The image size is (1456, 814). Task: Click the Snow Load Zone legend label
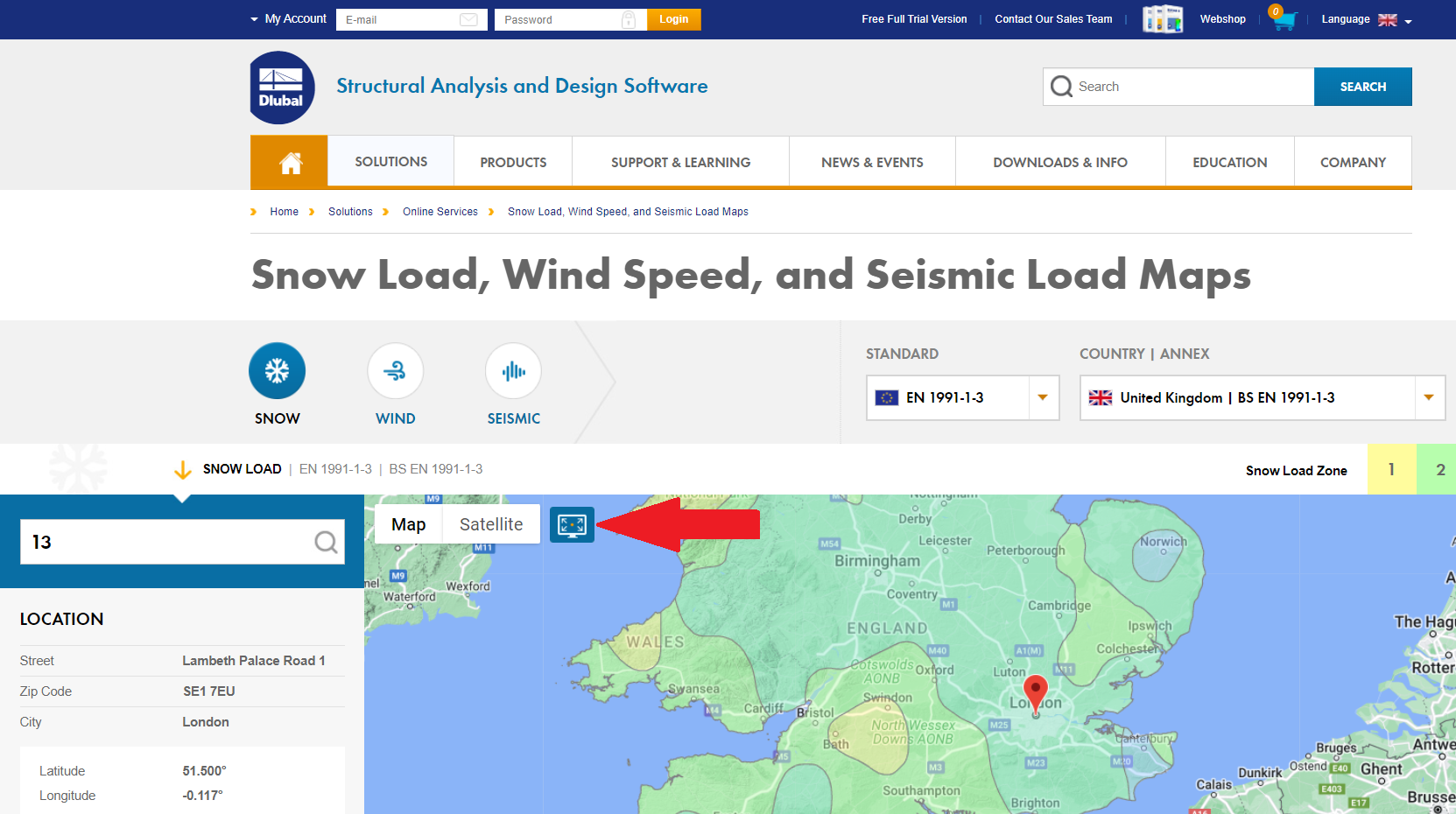1297,471
